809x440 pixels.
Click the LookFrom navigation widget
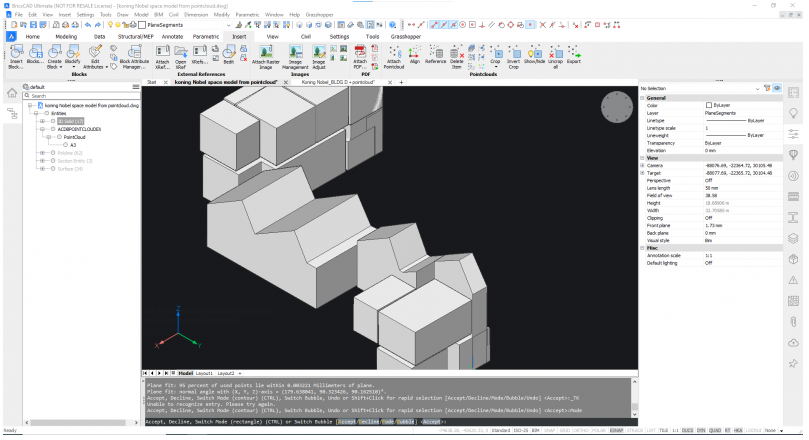coord(617,107)
